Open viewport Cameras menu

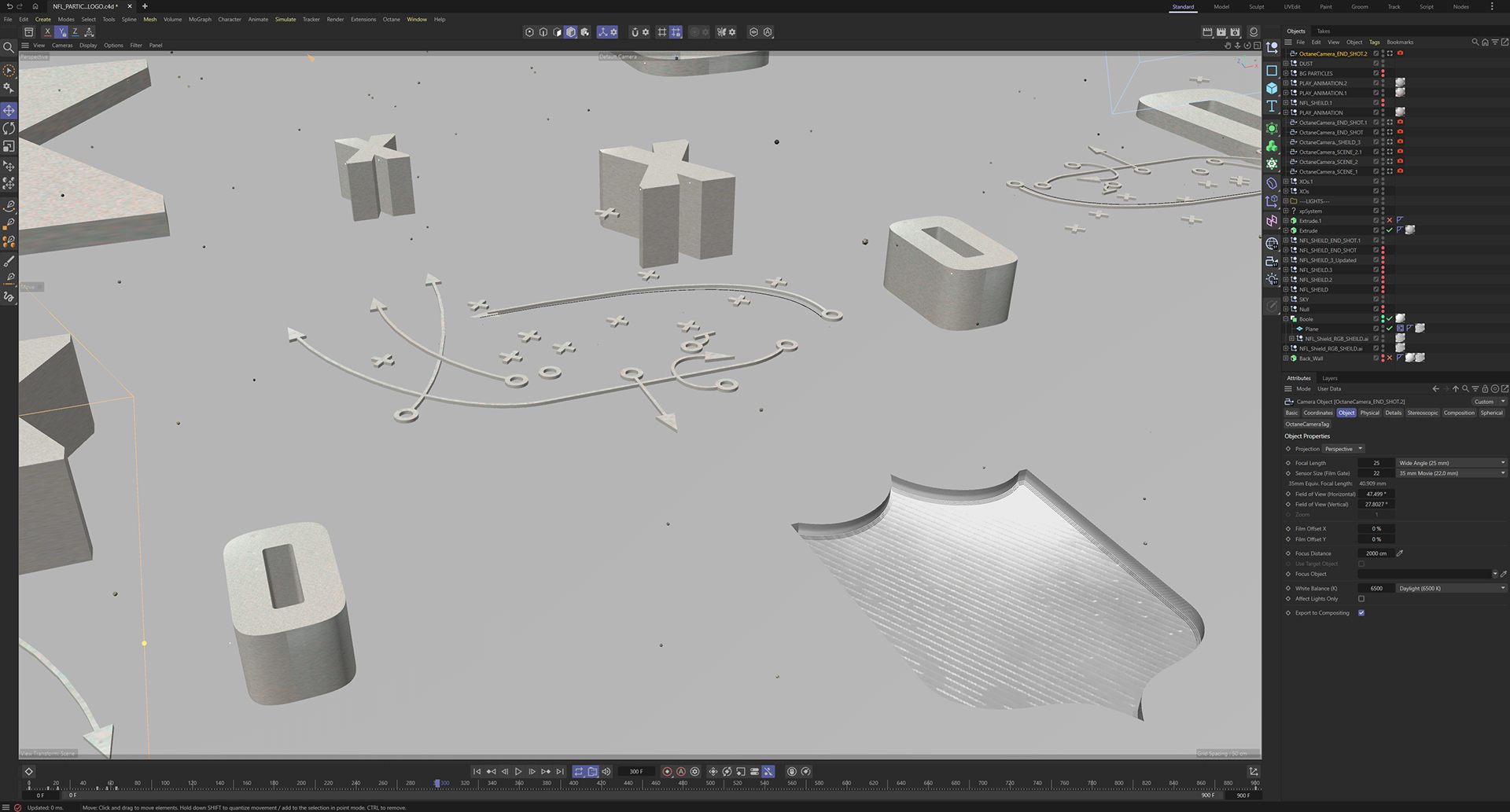click(62, 46)
